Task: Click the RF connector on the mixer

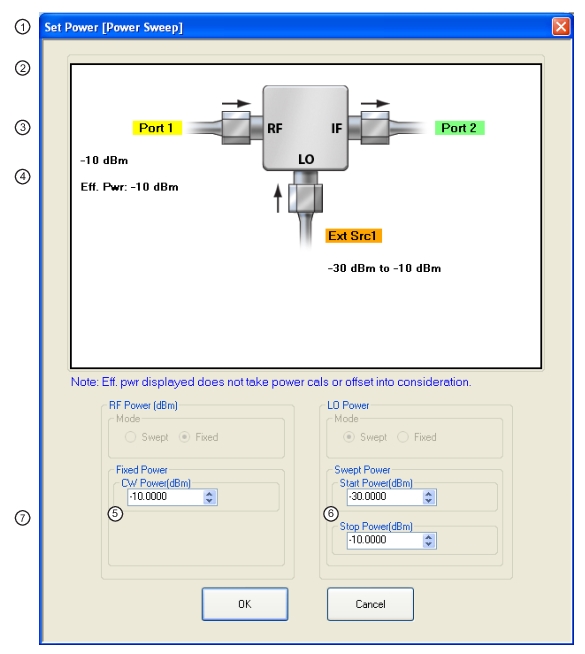Action: point(236,128)
